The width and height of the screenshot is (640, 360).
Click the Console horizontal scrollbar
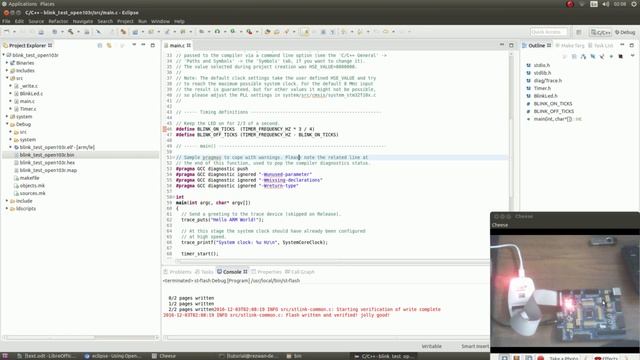(326, 338)
